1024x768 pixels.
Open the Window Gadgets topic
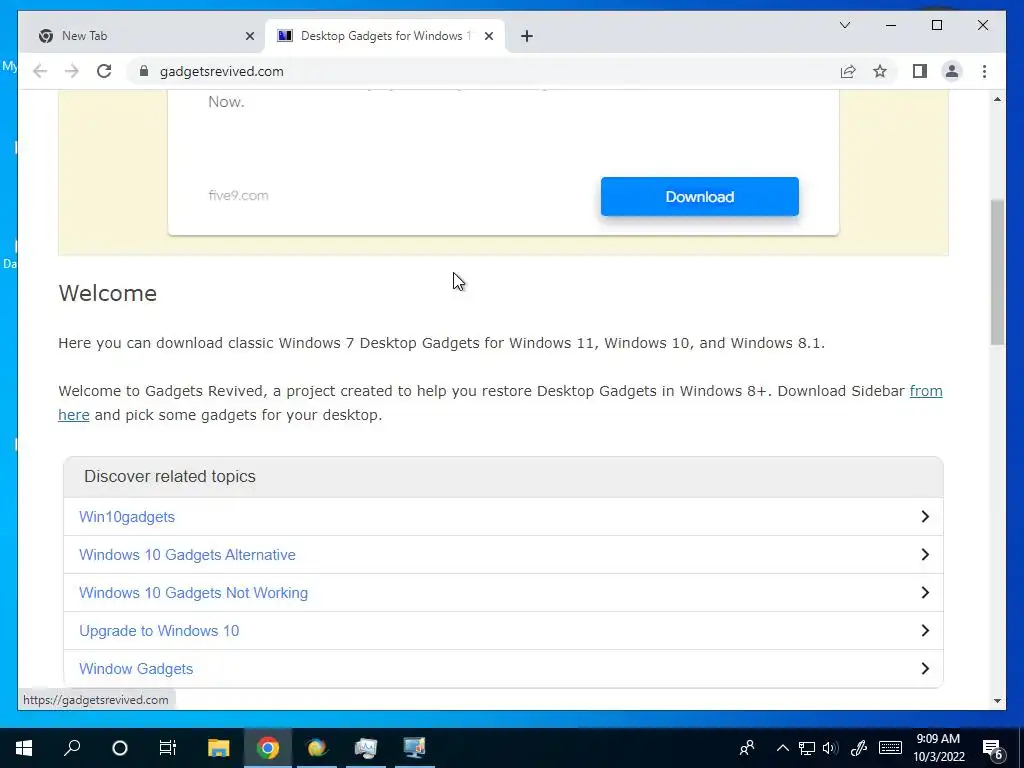136,668
